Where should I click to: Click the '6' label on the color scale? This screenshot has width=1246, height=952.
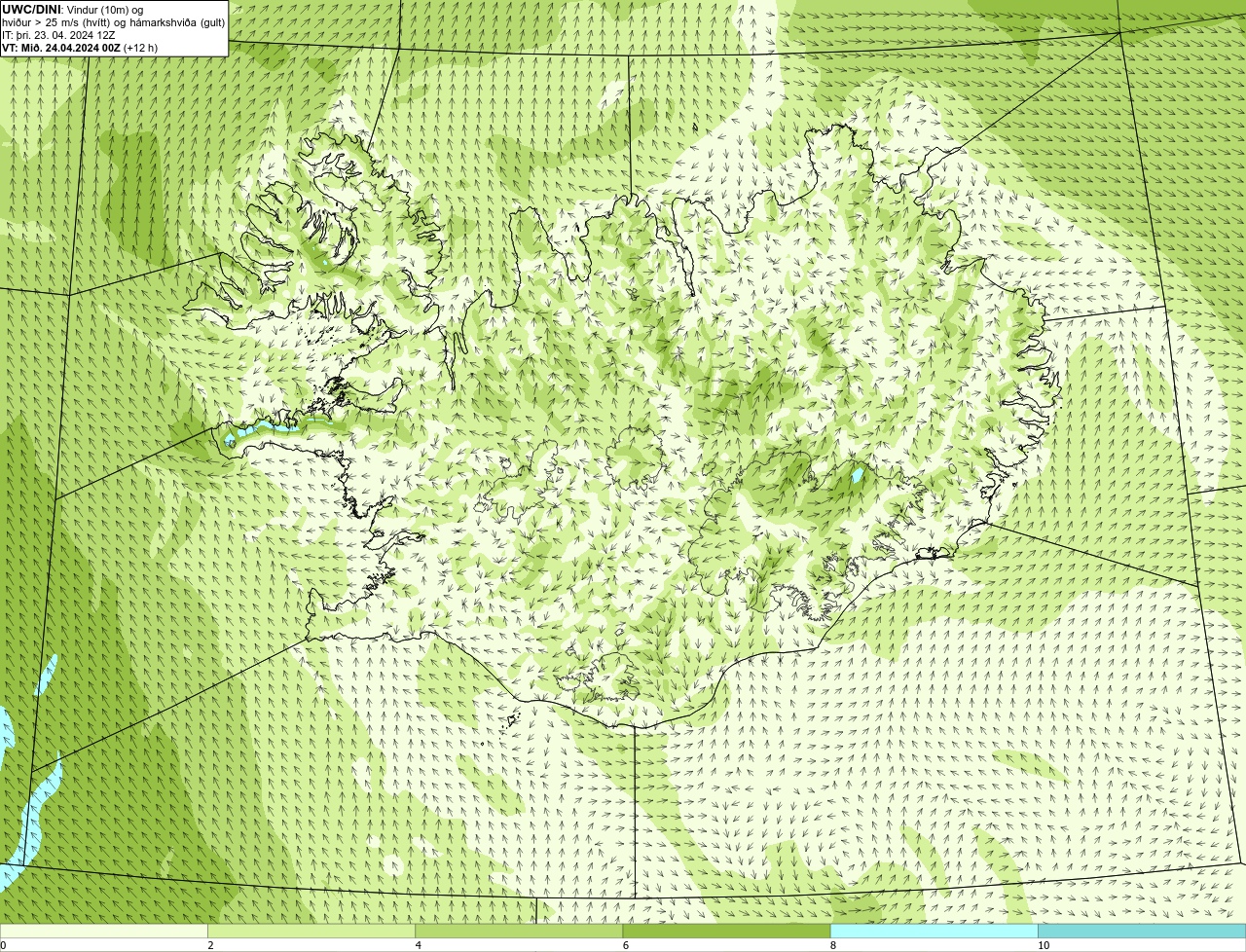[626, 945]
